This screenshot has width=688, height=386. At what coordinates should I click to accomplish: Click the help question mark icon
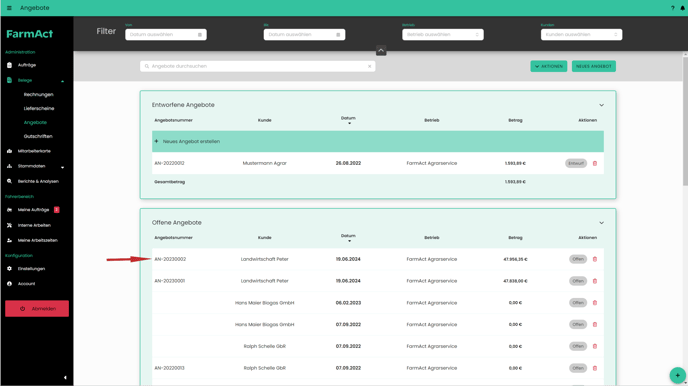coord(673,8)
